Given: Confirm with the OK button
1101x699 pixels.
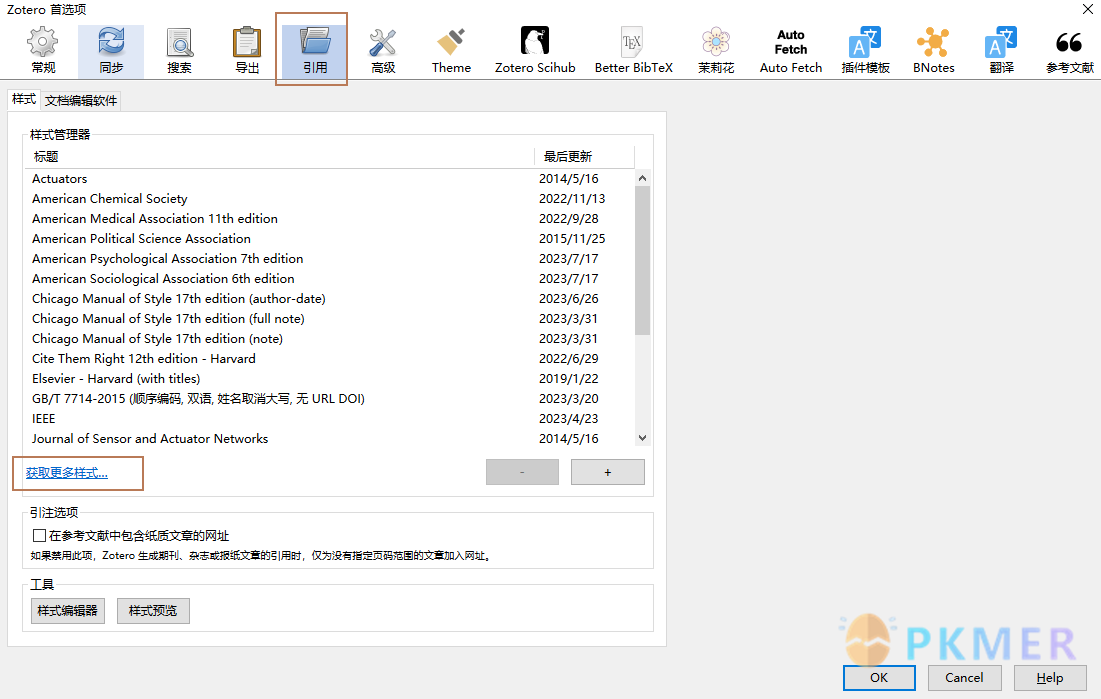Looking at the screenshot, I should [x=879, y=677].
